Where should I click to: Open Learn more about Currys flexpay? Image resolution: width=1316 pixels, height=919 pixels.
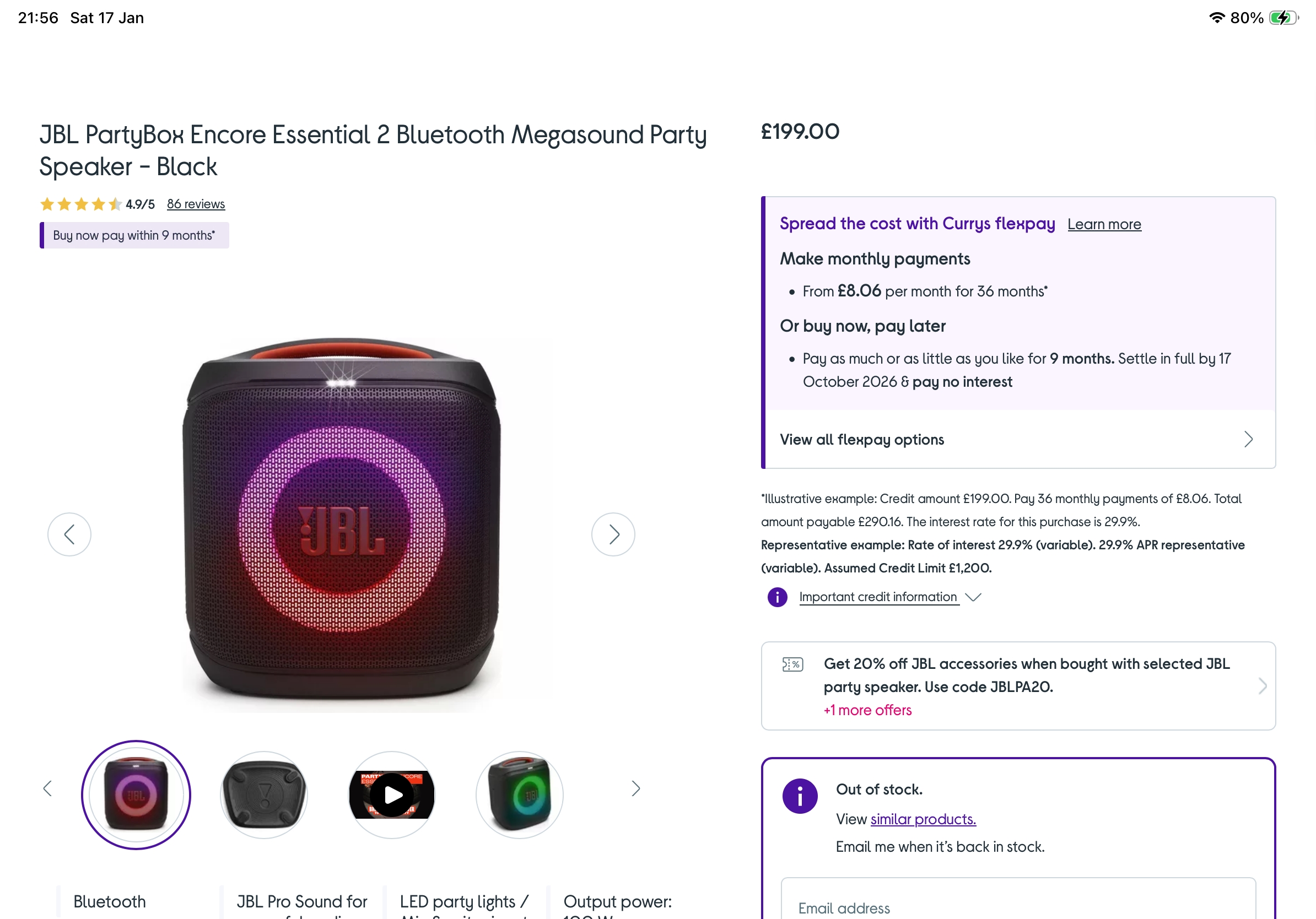coord(1104,224)
